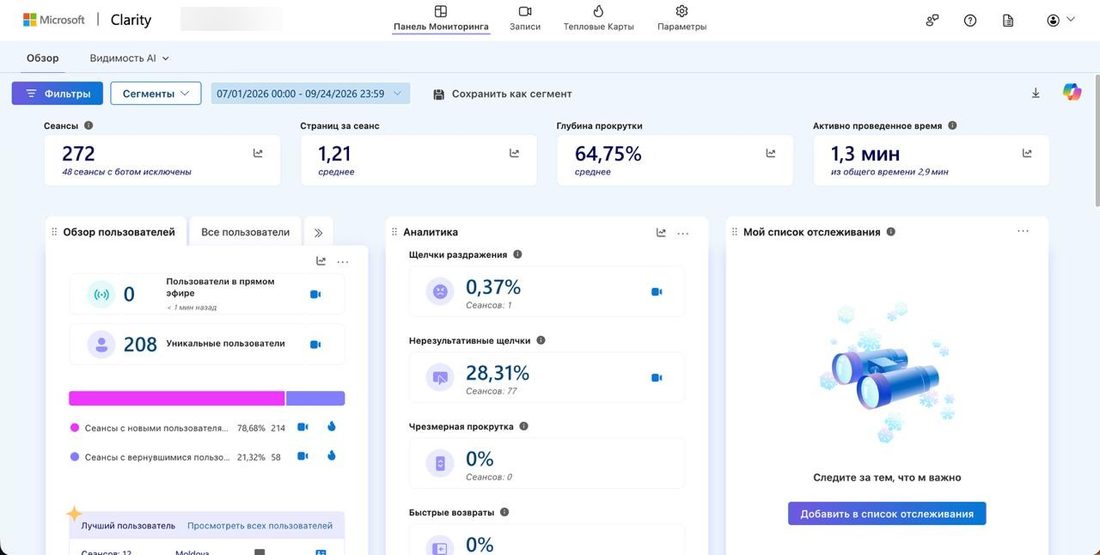The width and height of the screenshot is (1100, 555).
Task: Click the 64,75% scroll depth value
Action: tap(608, 153)
